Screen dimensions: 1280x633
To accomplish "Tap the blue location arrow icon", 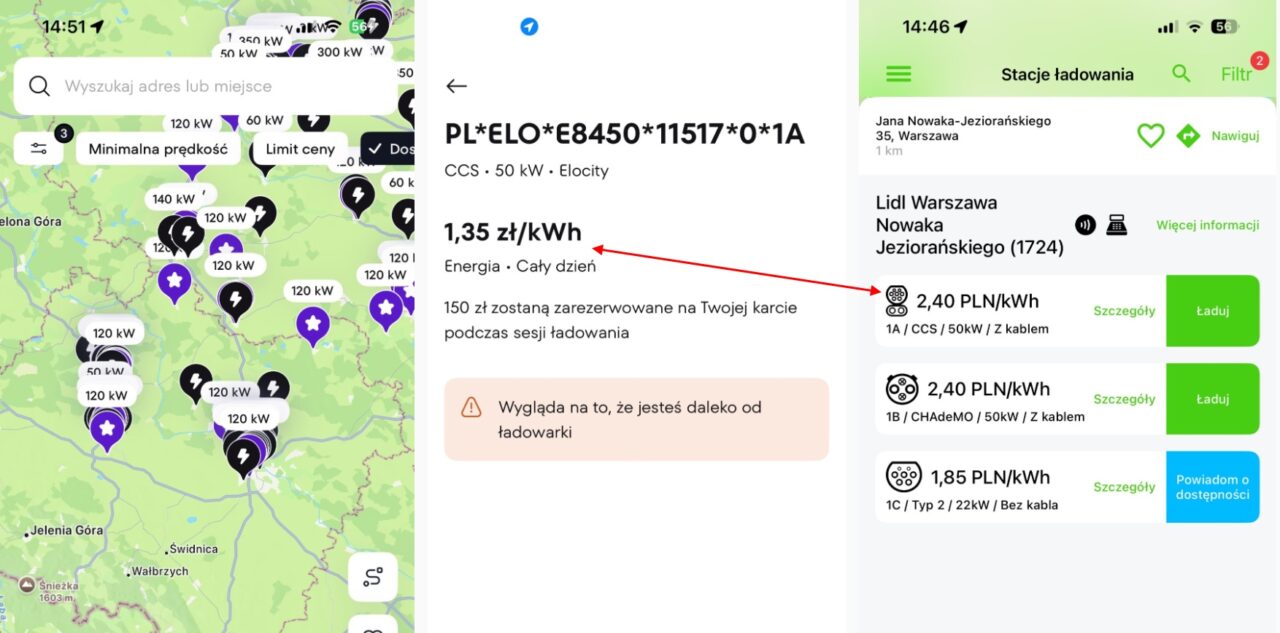I will [529, 27].
